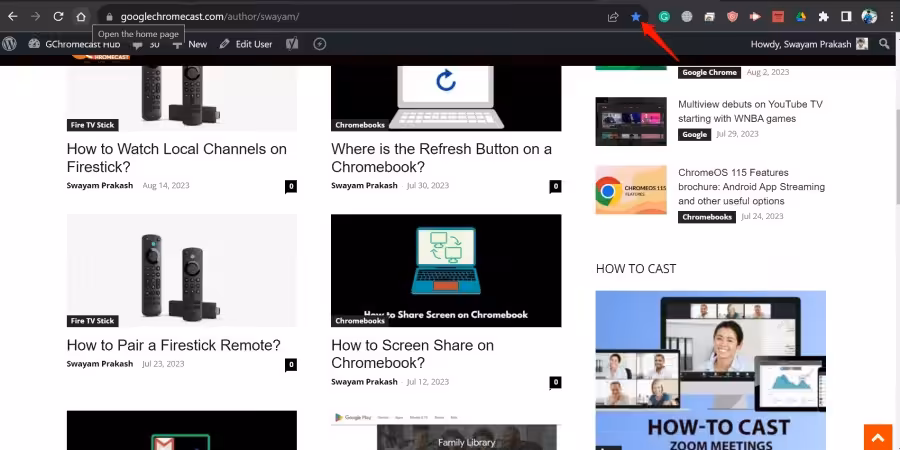Open the red square window extension icon
The width and height of the screenshot is (900, 450).
(778, 17)
